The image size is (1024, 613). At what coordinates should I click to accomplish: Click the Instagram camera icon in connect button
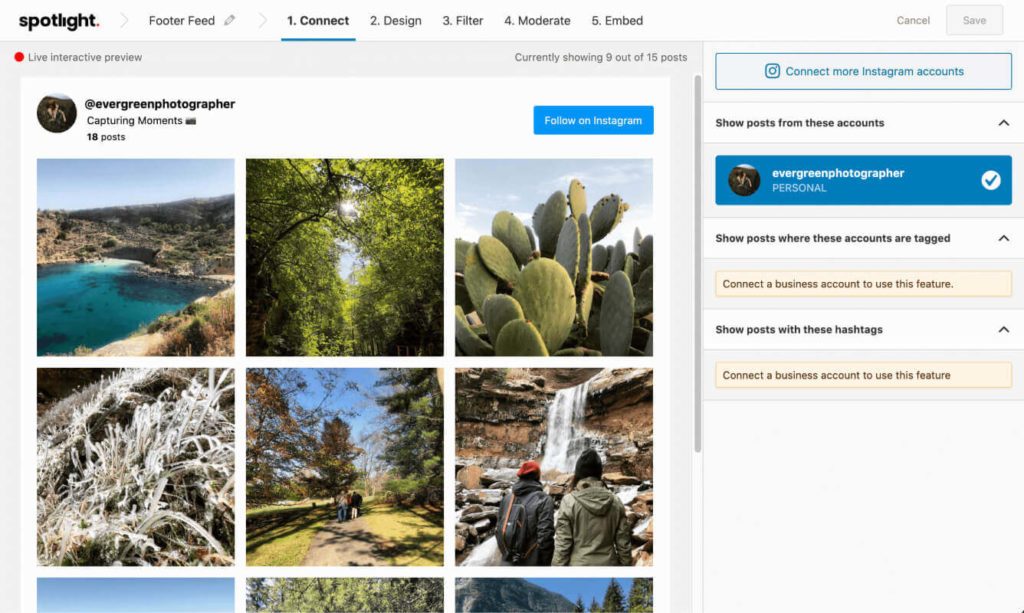(772, 71)
